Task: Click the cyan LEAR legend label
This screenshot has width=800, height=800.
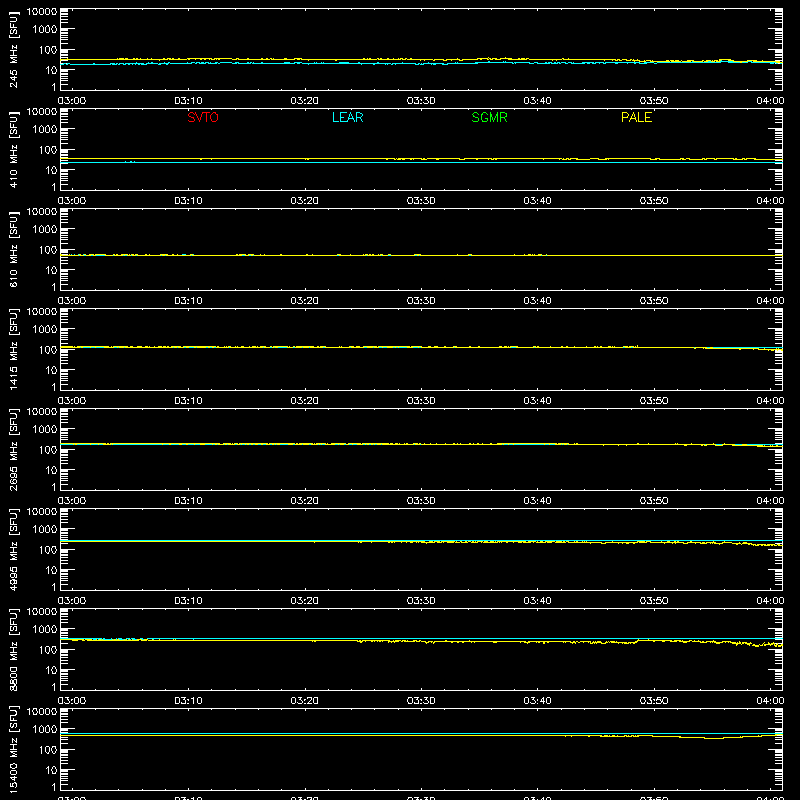Action: coord(347,117)
